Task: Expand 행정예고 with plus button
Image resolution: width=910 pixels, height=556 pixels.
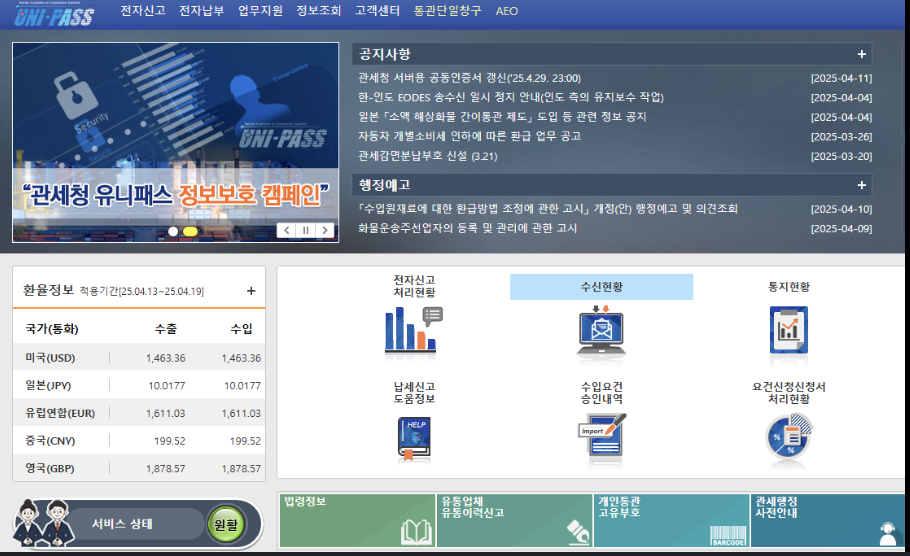Action: point(861,185)
